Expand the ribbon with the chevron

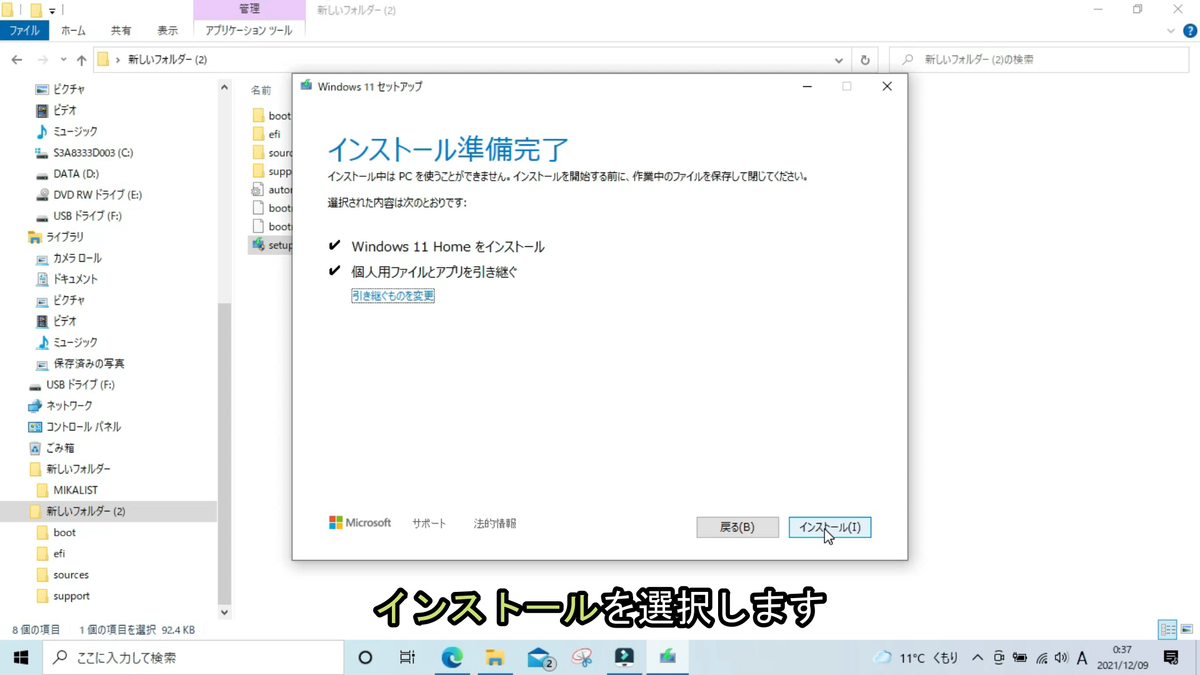[x=1171, y=31]
